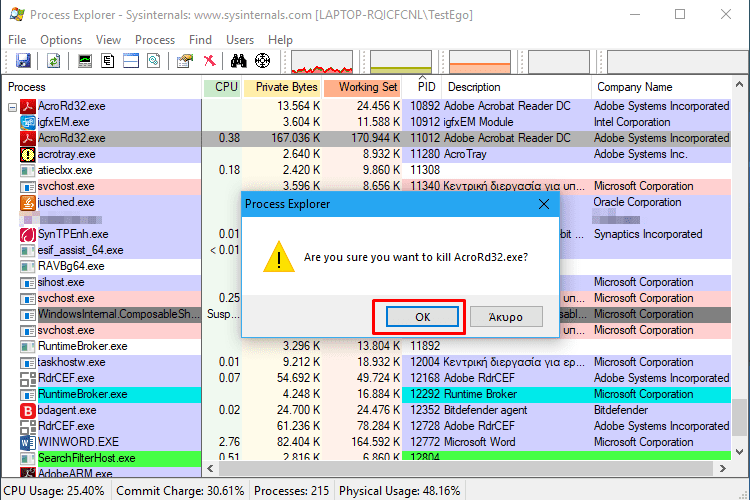Image resolution: width=750 pixels, height=500 pixels.
Task: Open the Options menu
Action: click(x=61, y=40)
